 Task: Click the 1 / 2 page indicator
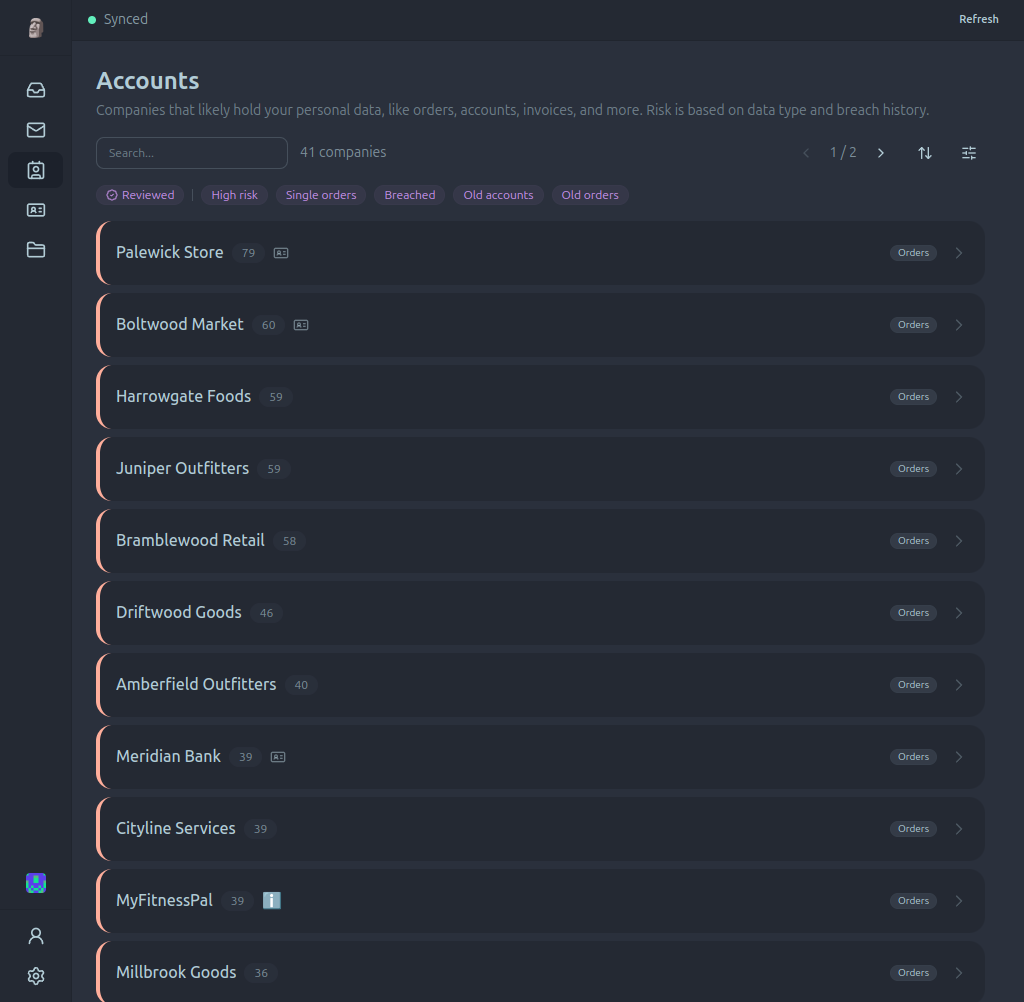843,152
